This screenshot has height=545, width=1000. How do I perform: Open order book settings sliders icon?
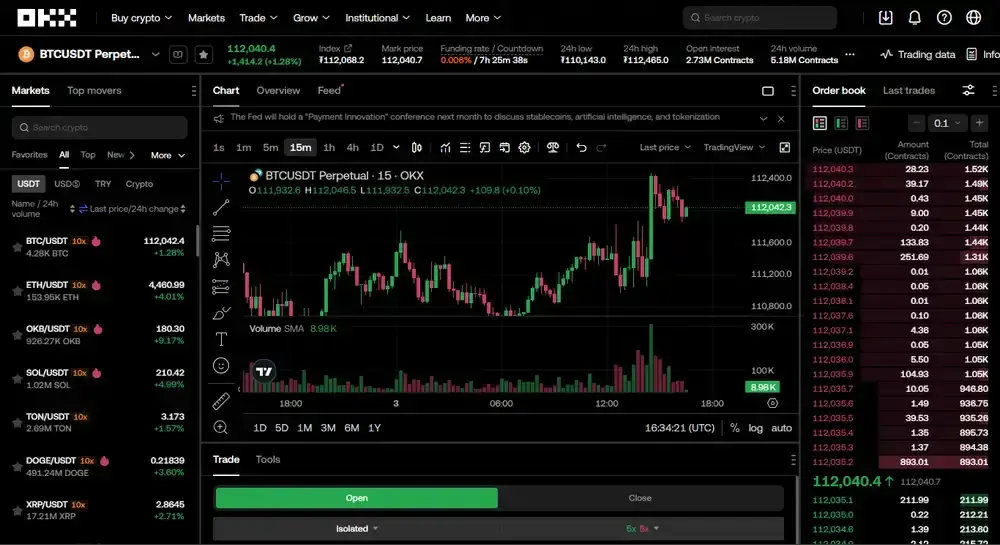[x=968, y=91]
